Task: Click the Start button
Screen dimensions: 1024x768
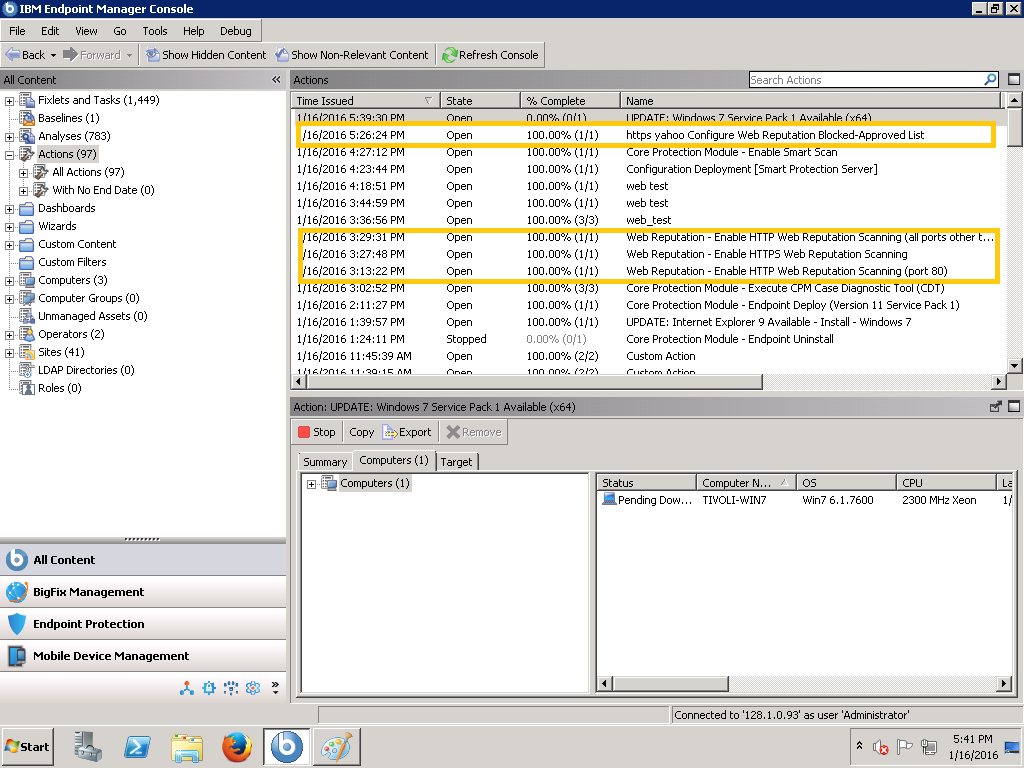Action: click(27, 746)
